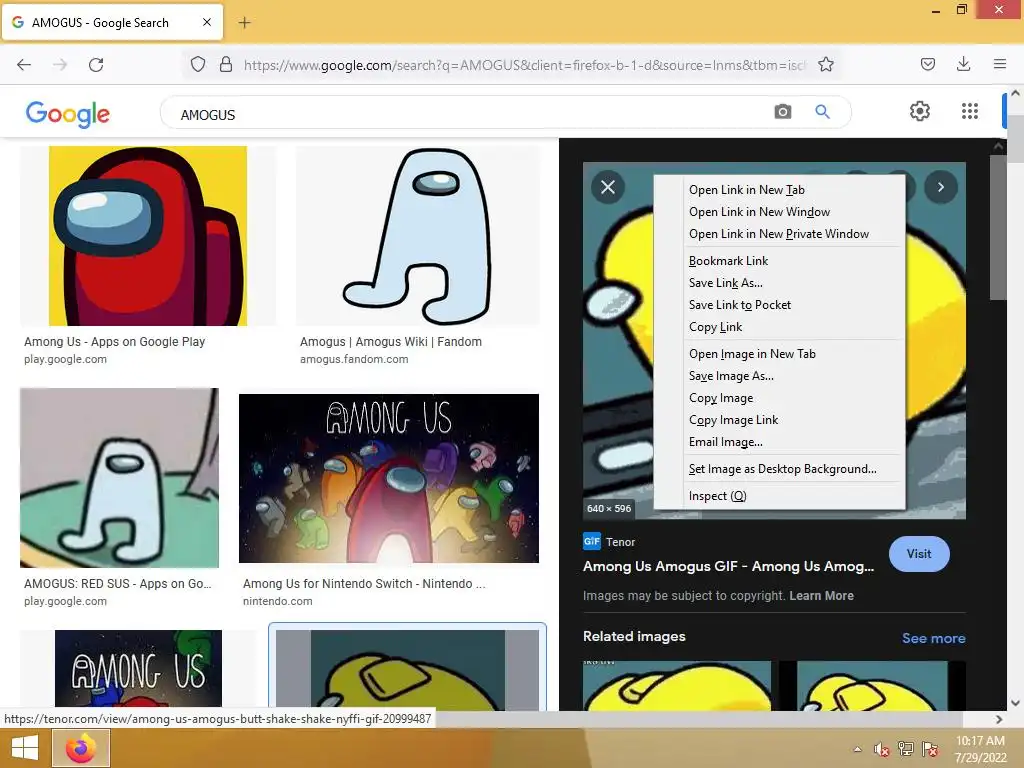Click the page vertical scrollbar thumb
Viewport: 1024px width, 768px height.
pyautogui.click(x=1016, y=138)
